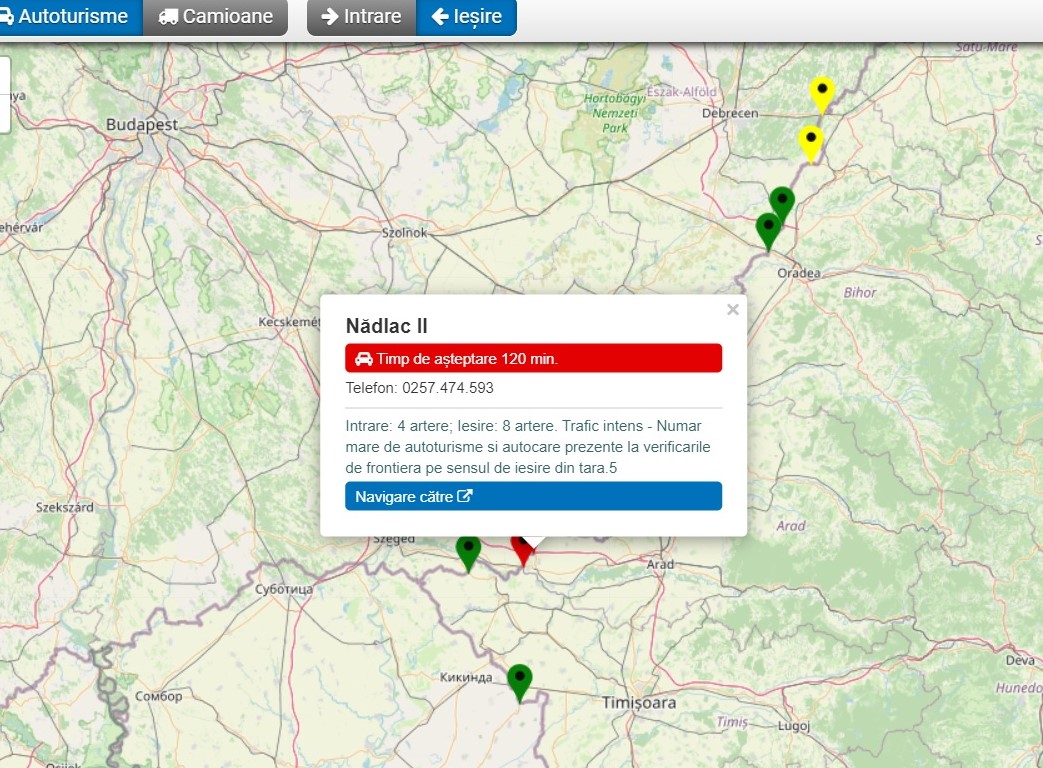This screenshot has height=768, width=1043.
Task: Open the green marker closest to Oradea
Action: (x=768, y=229)
